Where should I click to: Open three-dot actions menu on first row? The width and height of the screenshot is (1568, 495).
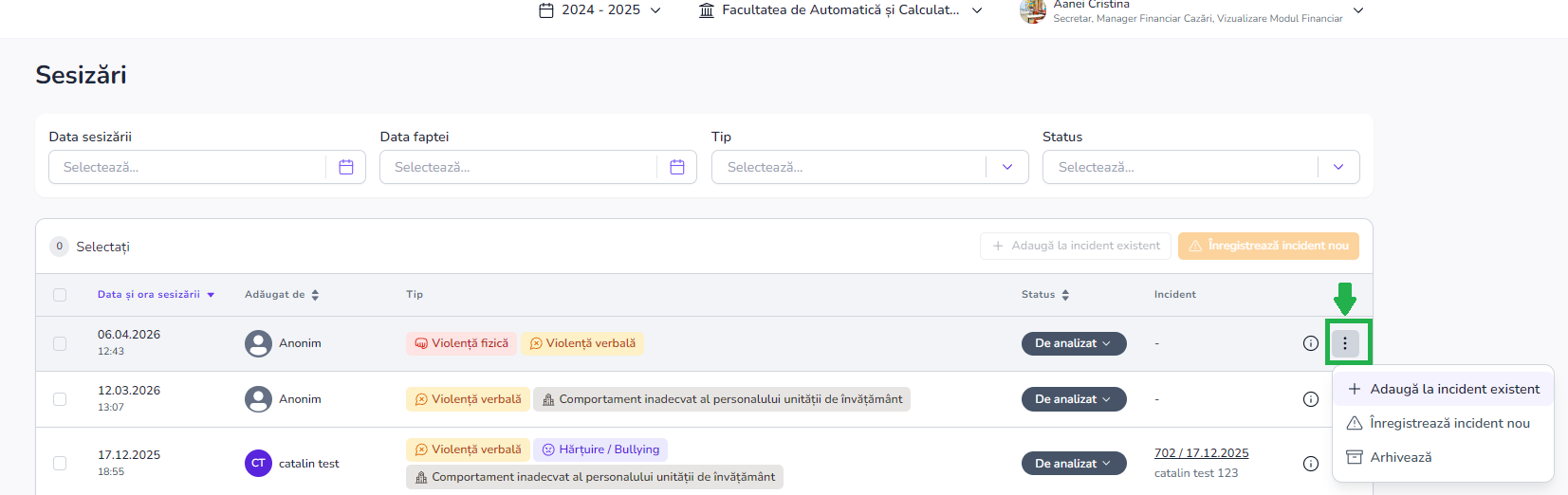tap(1345, 343)
